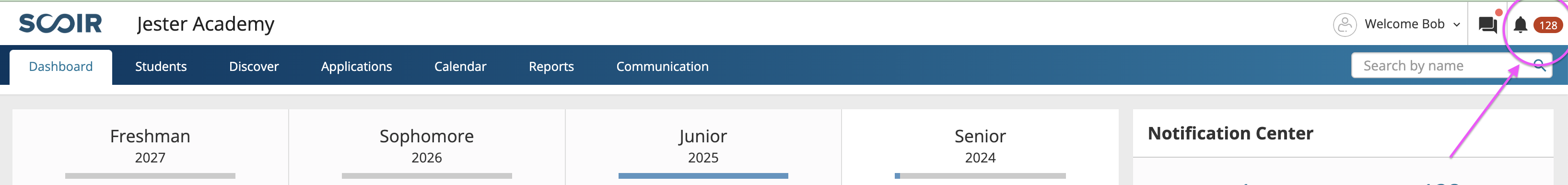Screen dimensions: 1568x185
Task: Focus the Search by name field
Action: (1451, 65)
